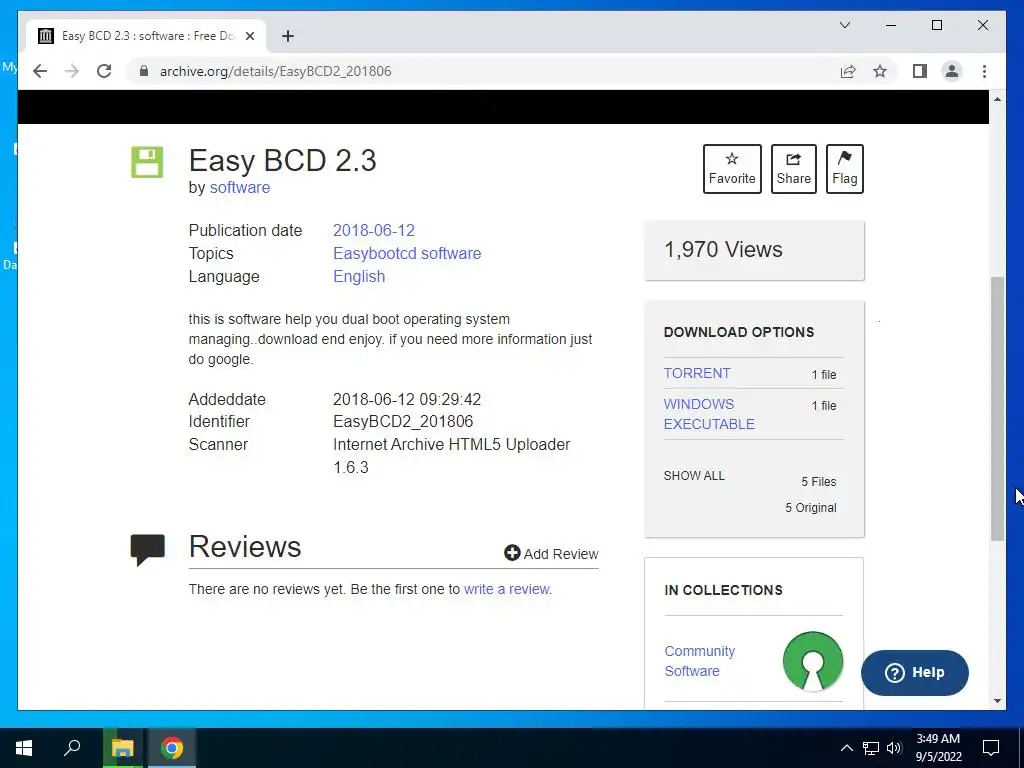
Task: Close the Easy BCD 2.3 tab
Action: click(249, 36)
